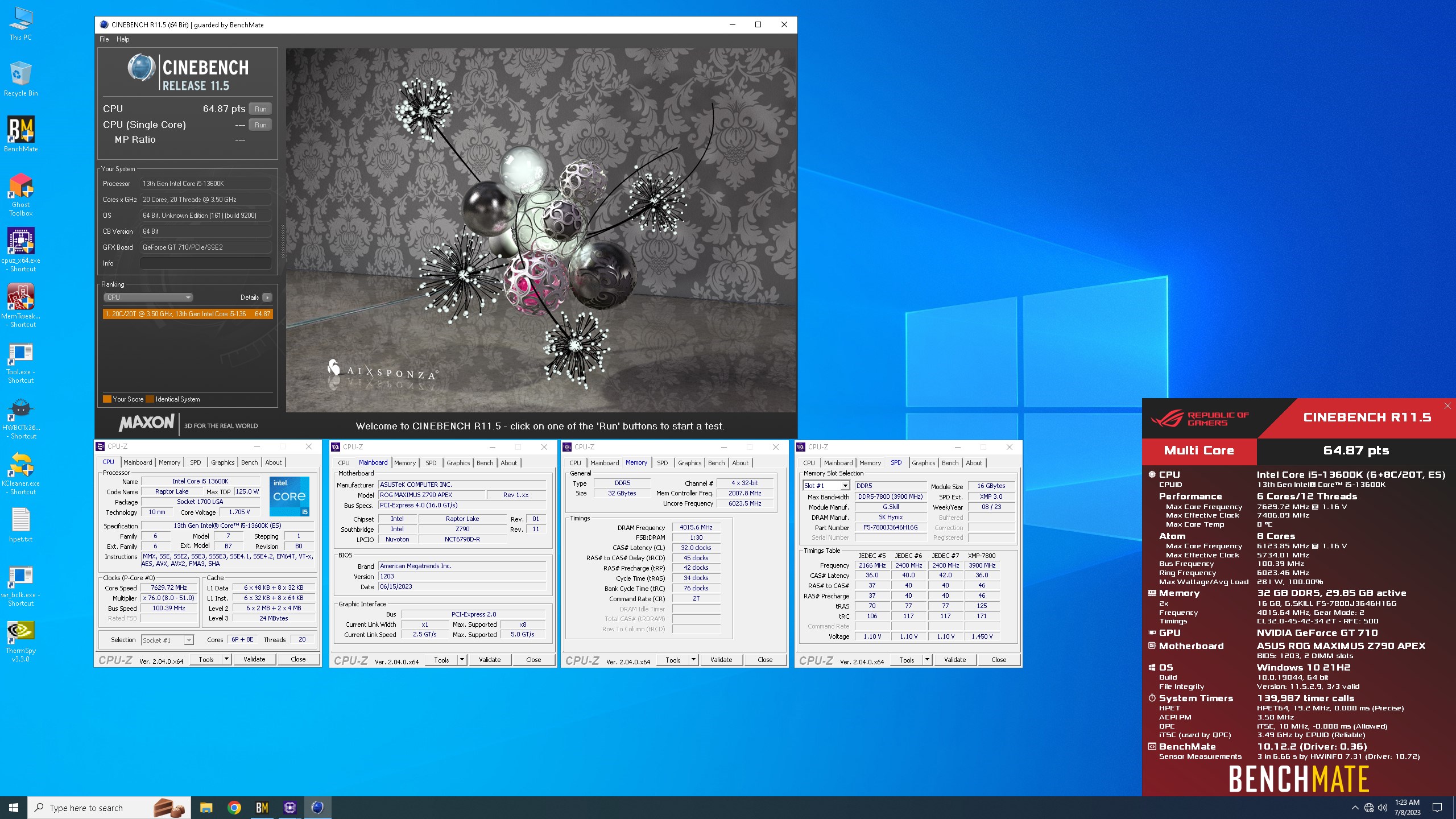Expand Tools dropdown arrow in Memory CPU-Z window
Image resolution: width=1456 pixels, height=819 pixels.
coord(693,660)
